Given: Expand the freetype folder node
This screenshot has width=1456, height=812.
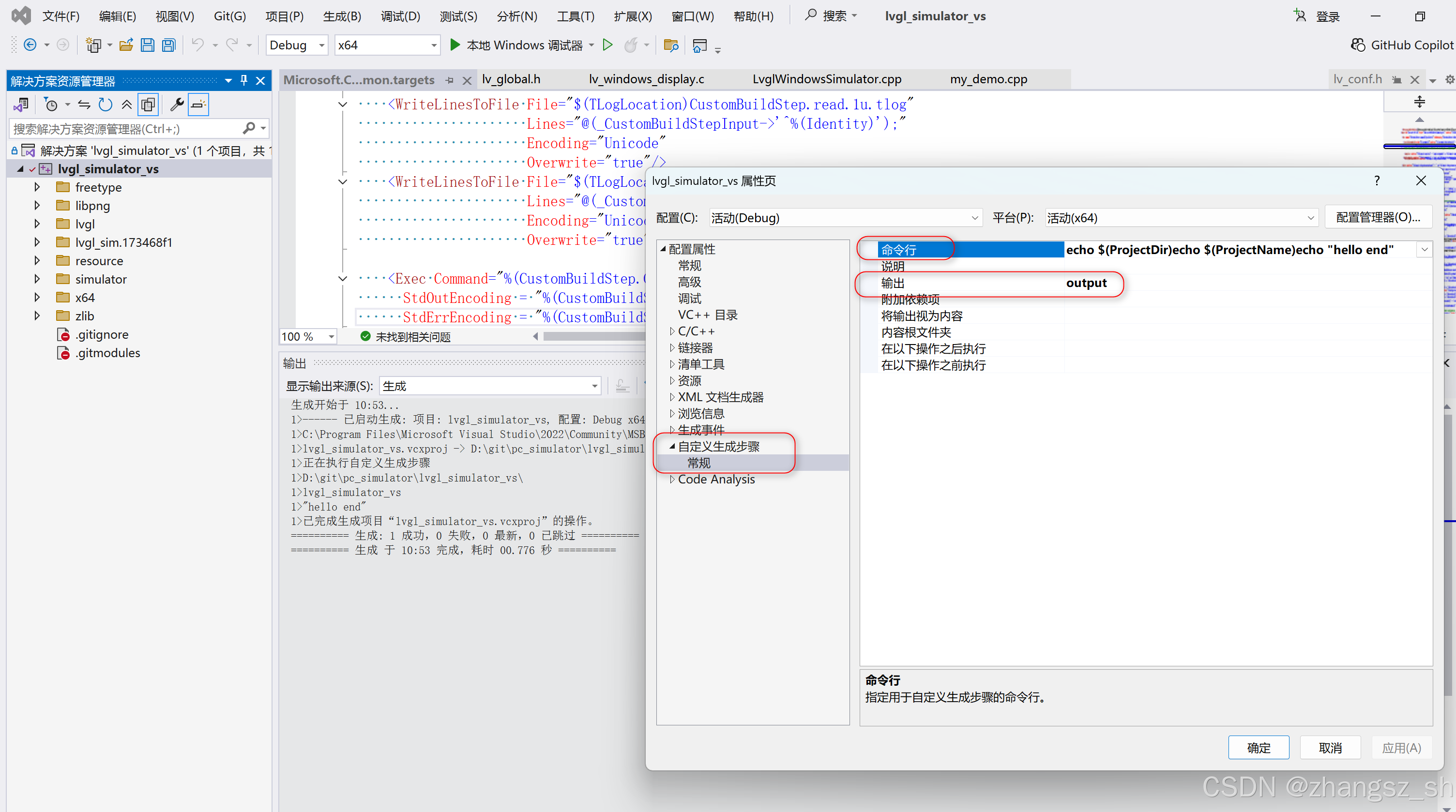Looking at the screenshot, I should point(37,187).
